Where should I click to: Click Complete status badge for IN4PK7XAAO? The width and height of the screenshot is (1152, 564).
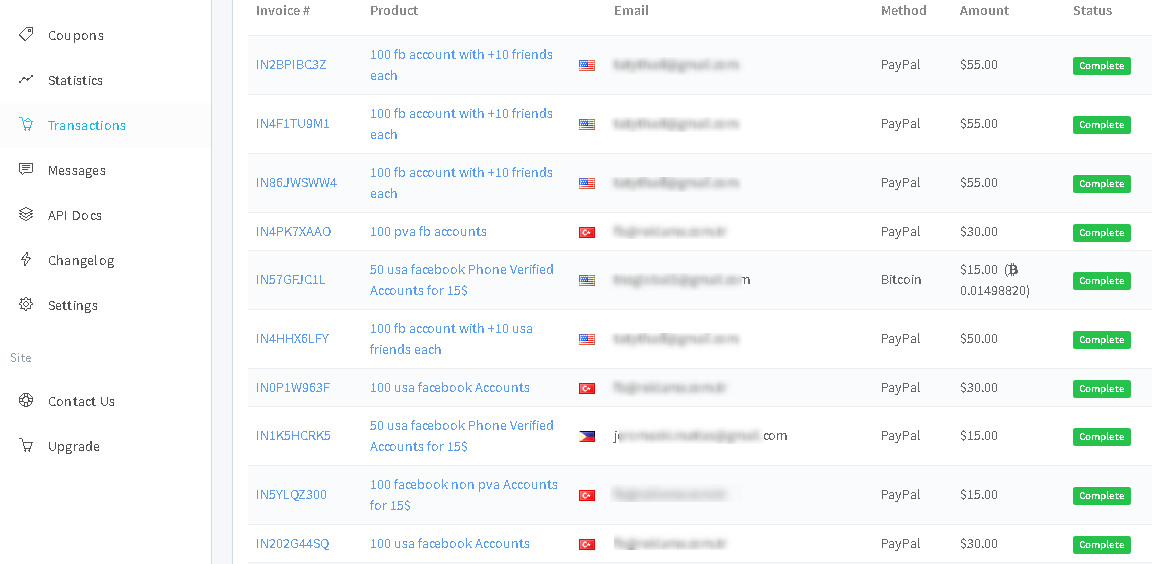pyautogui.click(x=1101, y=233)
